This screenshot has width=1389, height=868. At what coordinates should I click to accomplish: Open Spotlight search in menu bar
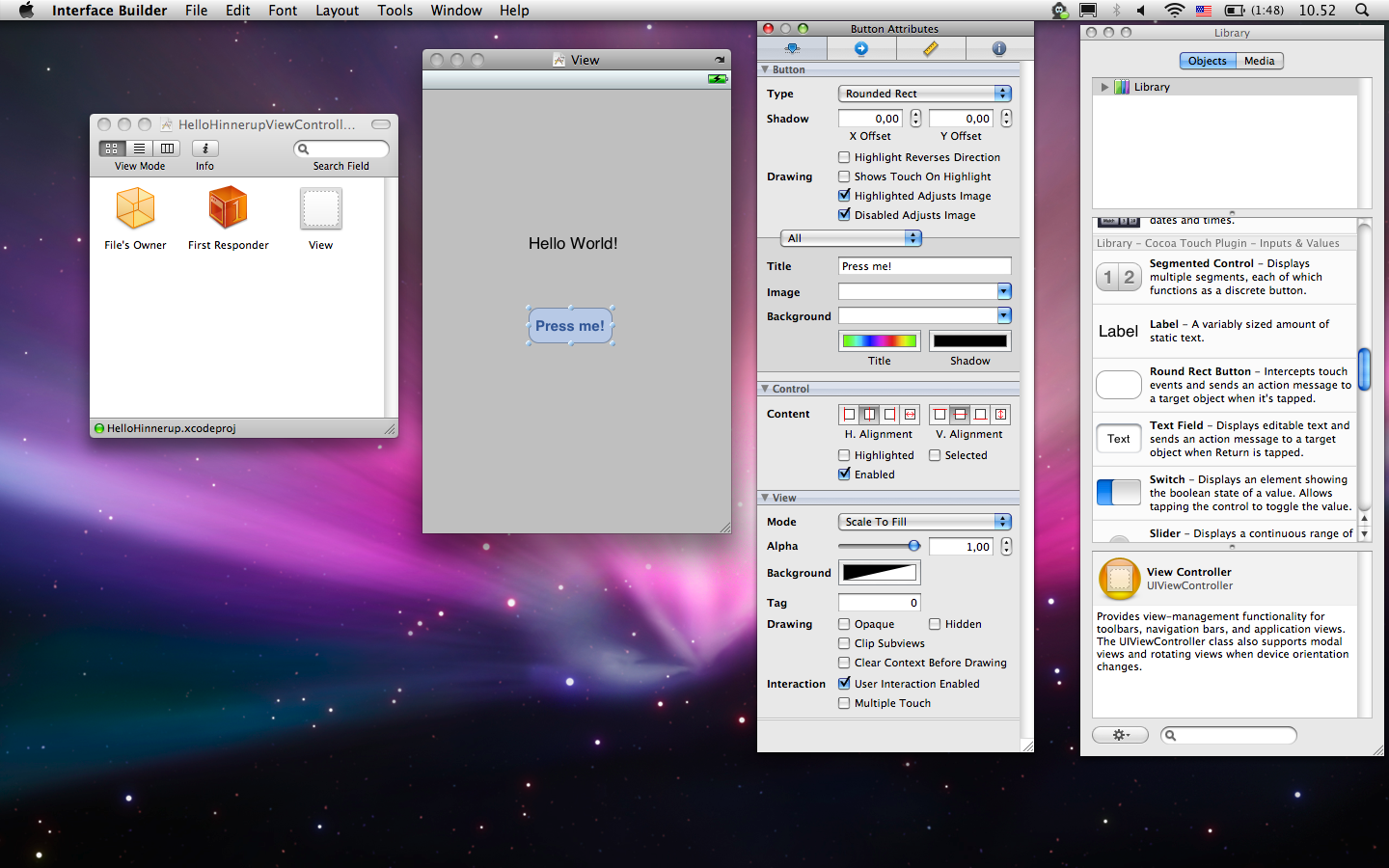[x=1362, y=10]
